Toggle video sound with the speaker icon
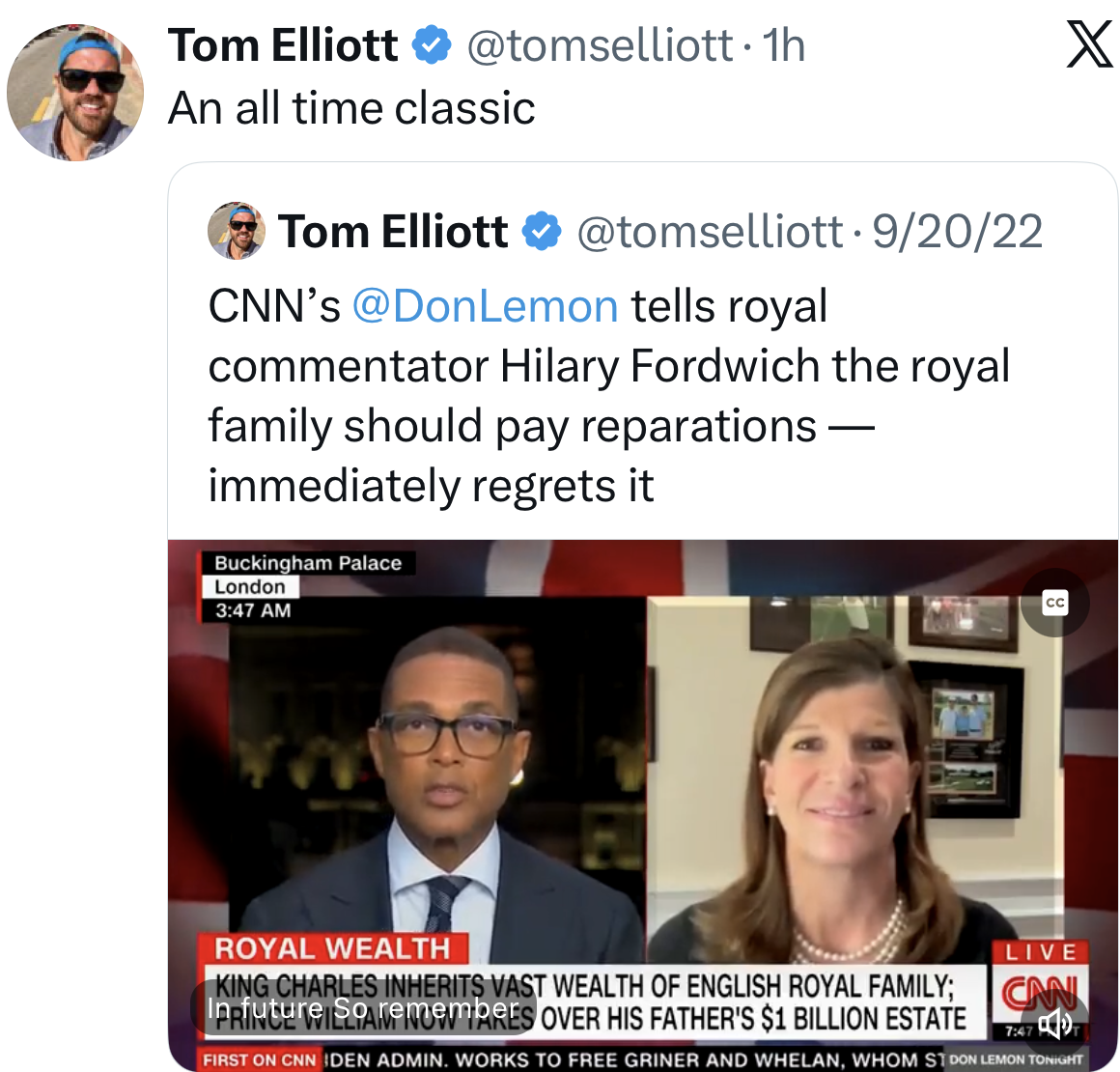Screen dimensions: 1120x1072 1054,1024
